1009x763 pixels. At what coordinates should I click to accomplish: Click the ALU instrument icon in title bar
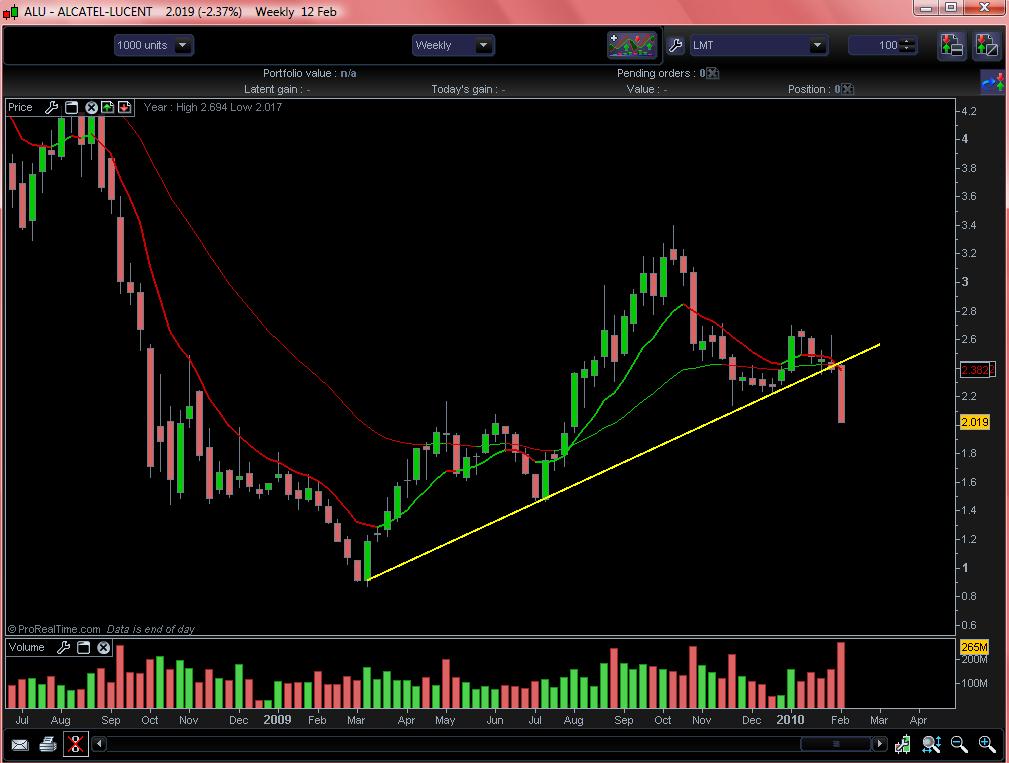(x=10, y=12)
